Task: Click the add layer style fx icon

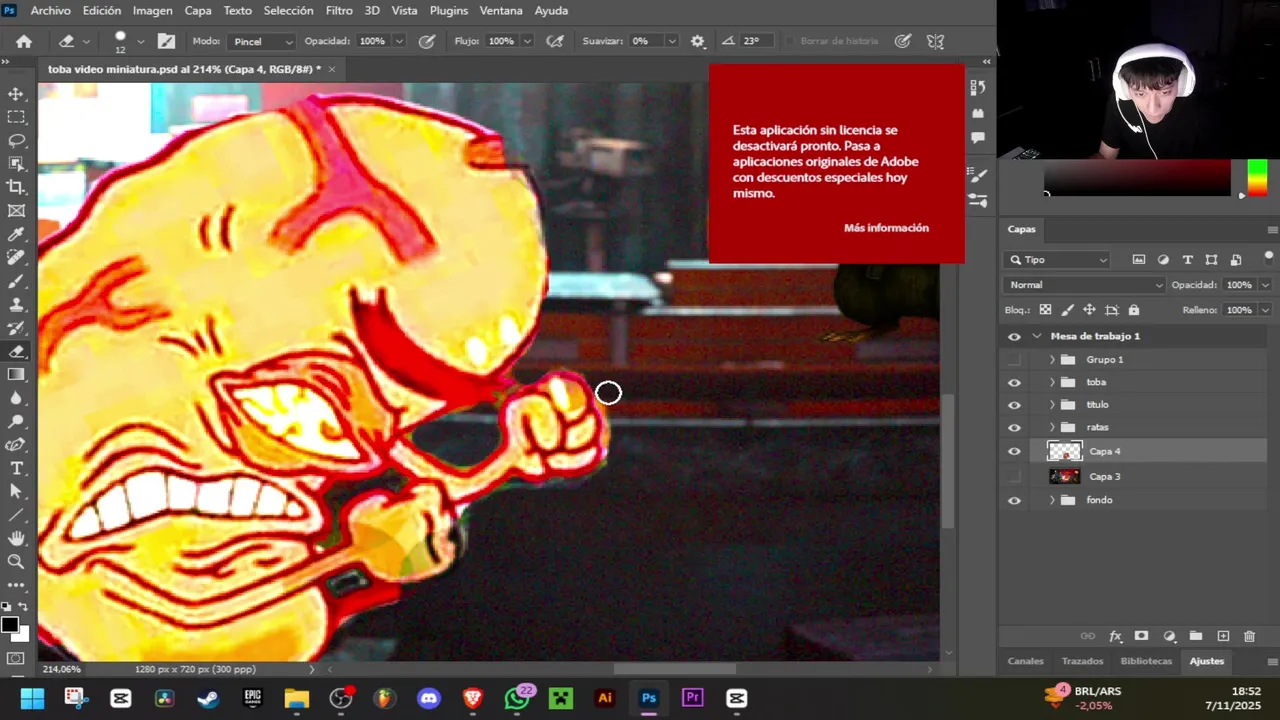Action: coord(1115,636)
